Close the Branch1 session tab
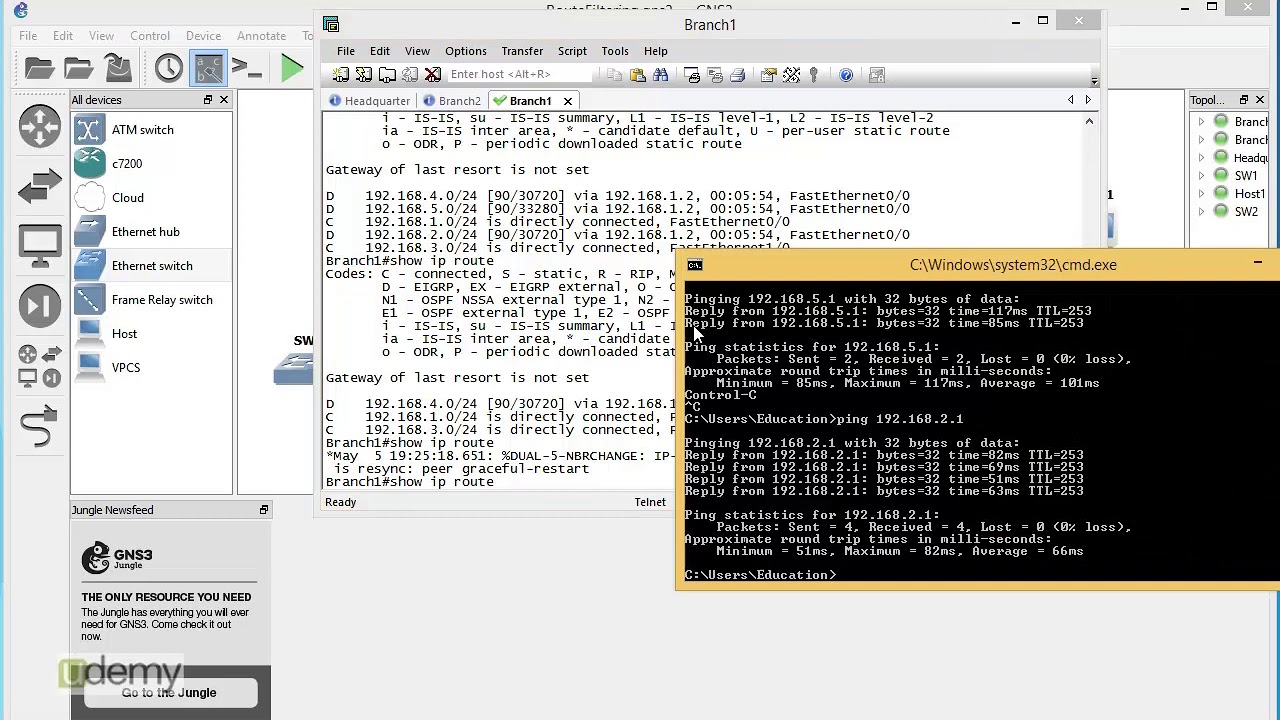1280x720 pixels. click(567, 101)
